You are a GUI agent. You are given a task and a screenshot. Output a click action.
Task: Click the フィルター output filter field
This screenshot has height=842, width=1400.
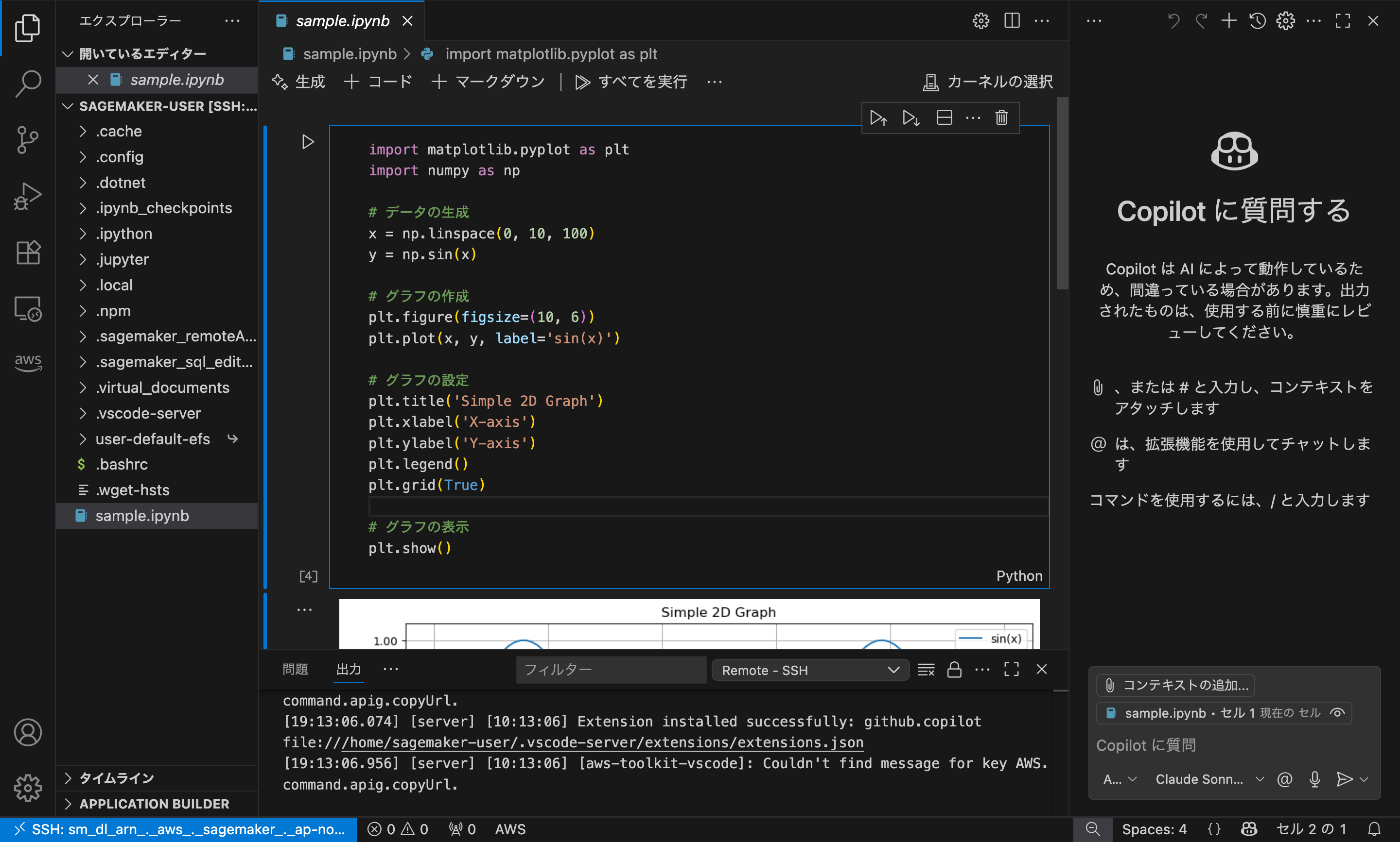(611, 670)
